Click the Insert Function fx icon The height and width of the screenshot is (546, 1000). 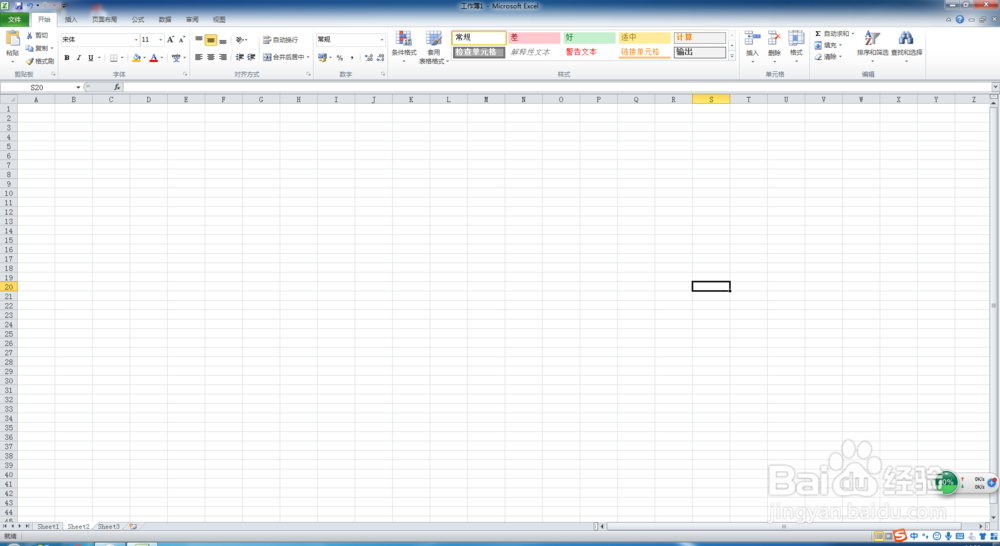click(117, 87)
